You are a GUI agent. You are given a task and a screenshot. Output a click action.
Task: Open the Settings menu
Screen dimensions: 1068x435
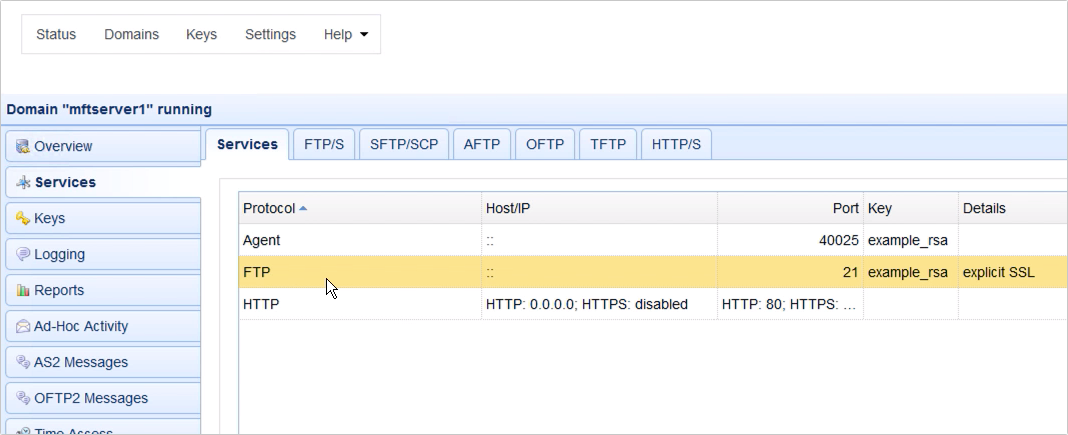270,35
